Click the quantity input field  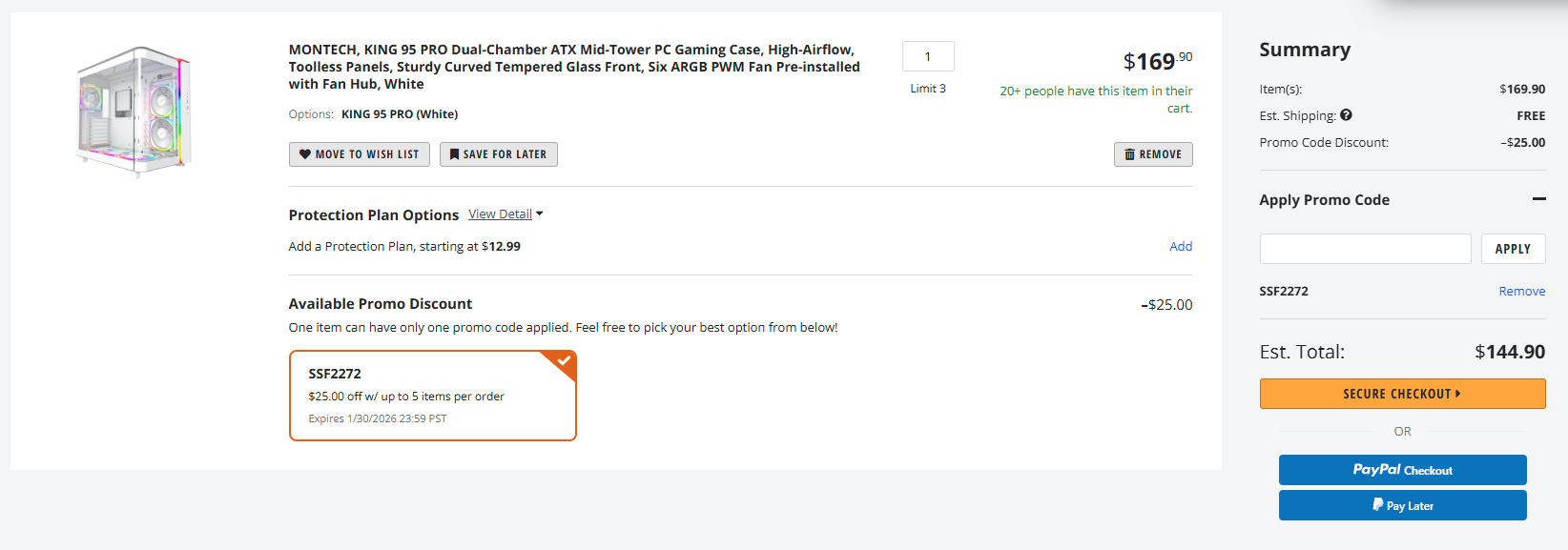pos(928,56)
